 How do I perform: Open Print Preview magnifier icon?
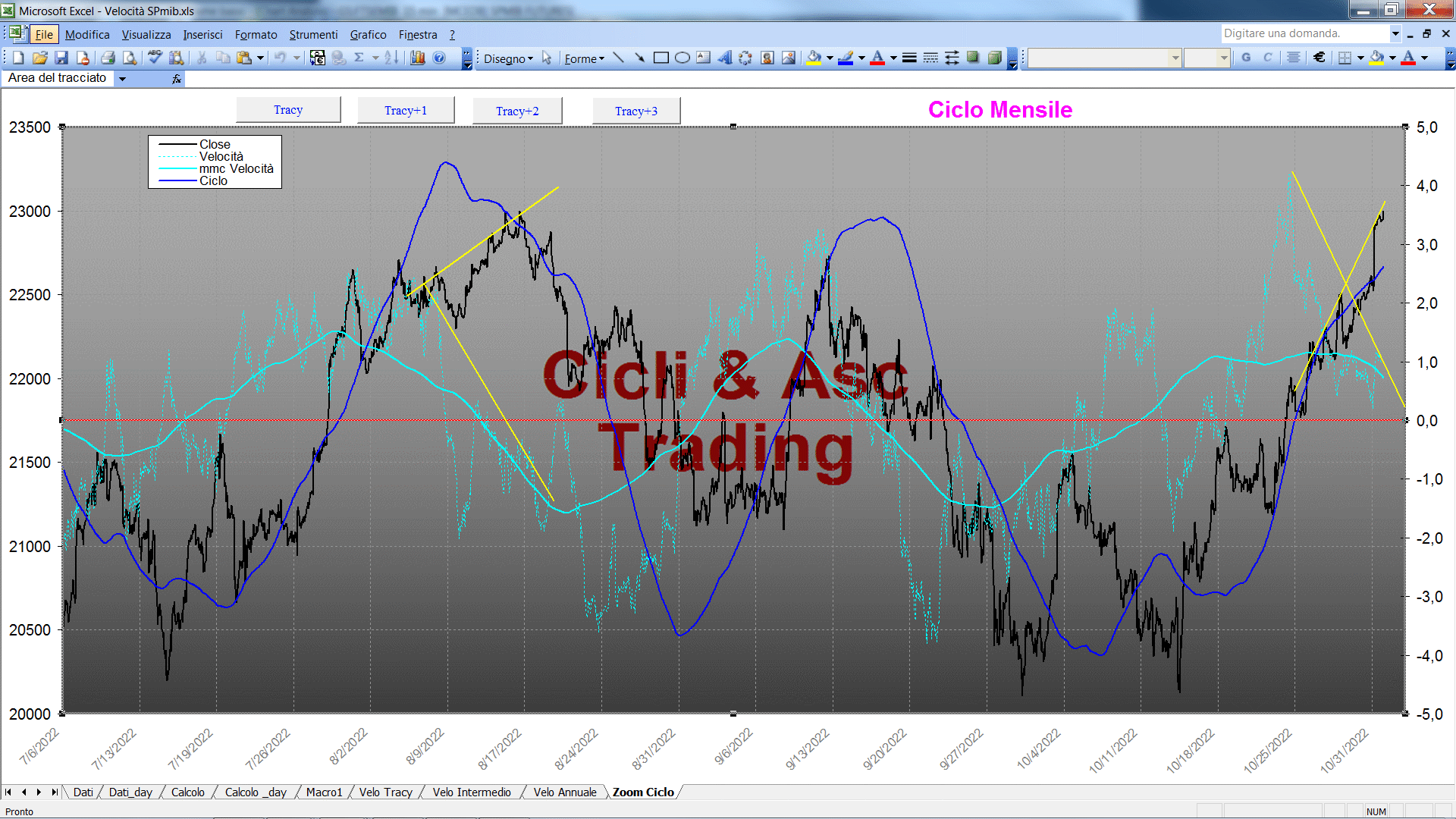pos(130,58)
